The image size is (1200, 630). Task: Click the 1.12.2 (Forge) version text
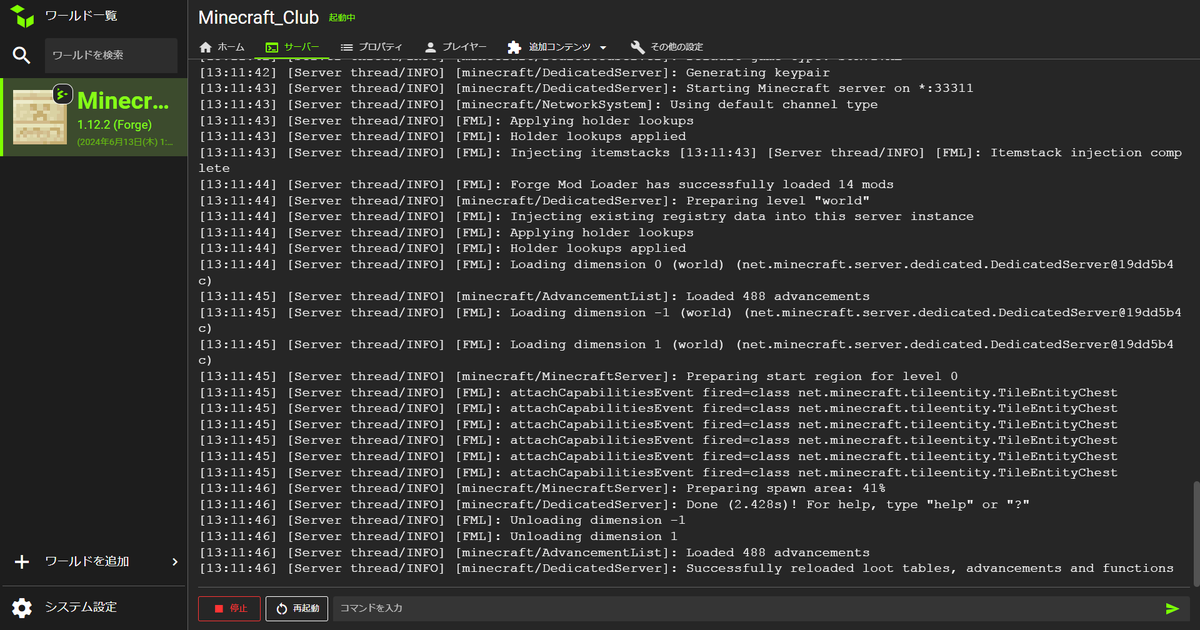click(114, 125)
